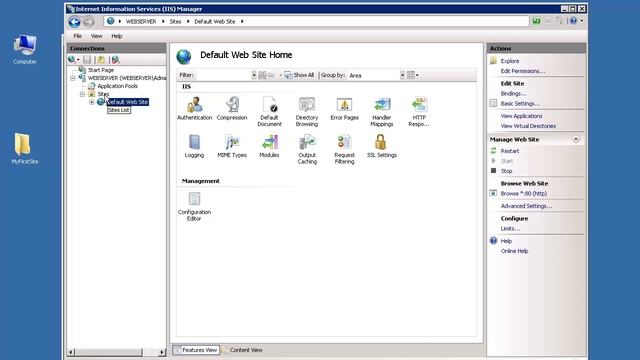Open the Computer desktop icon

tap(24, 49)
